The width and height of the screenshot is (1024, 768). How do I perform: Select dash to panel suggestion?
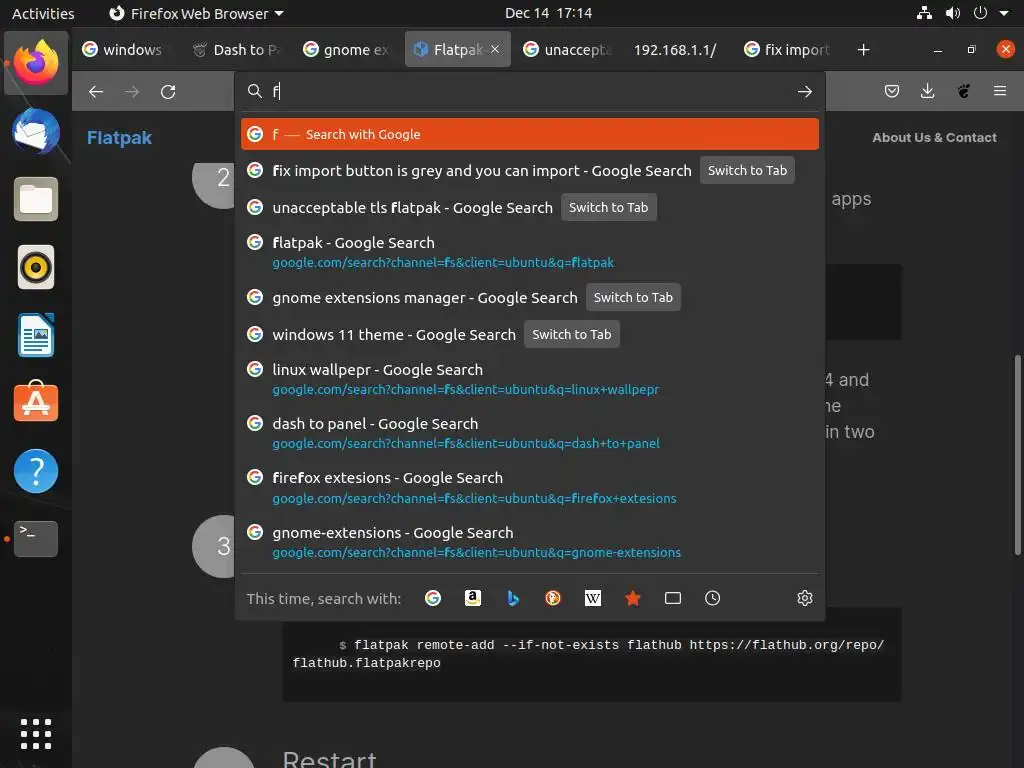point(530,433)
